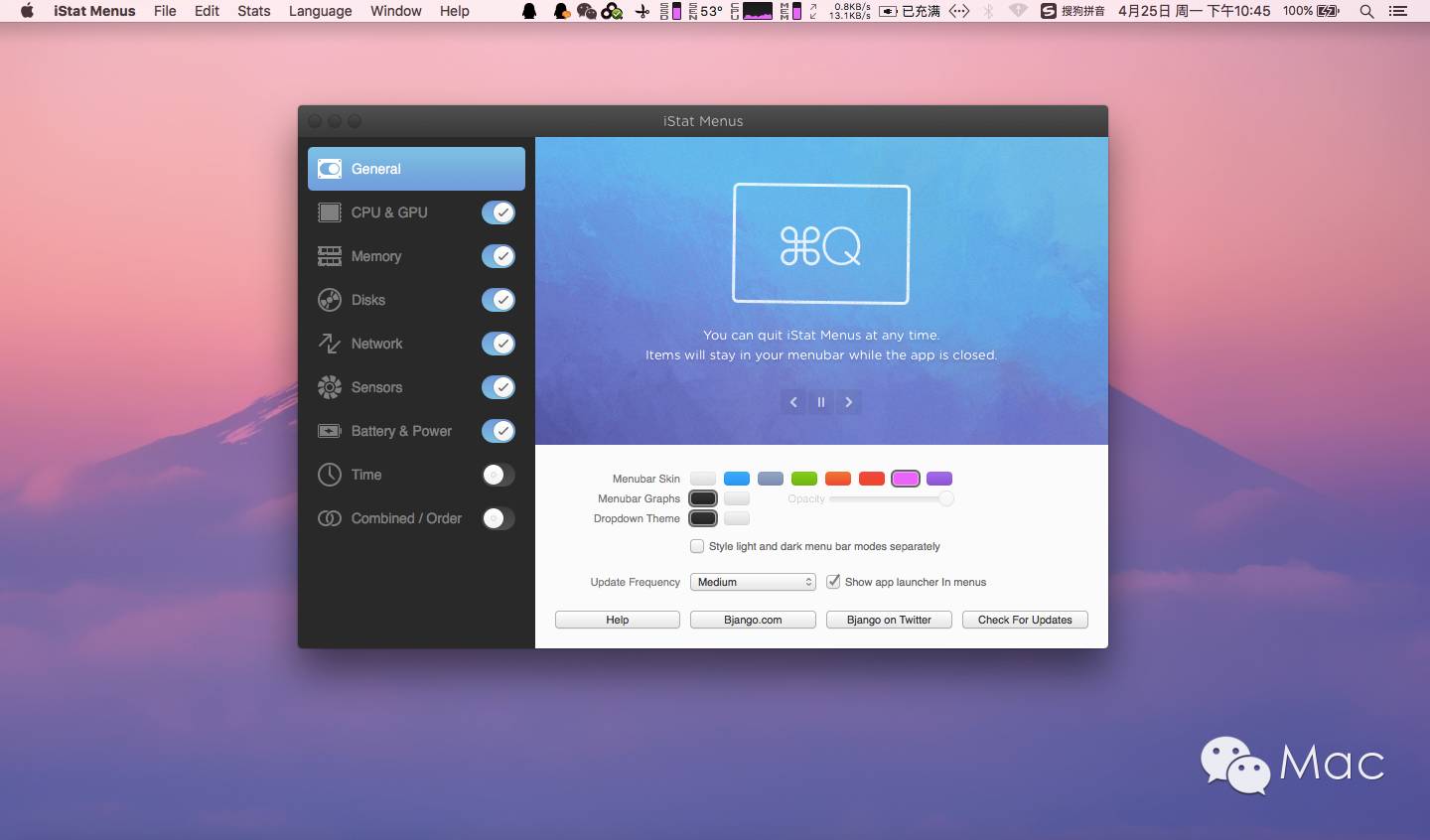This screenshot has width=1430, height=840.
Task: Click the MEM memory indicator in menu bar
Action: (790, 11)
